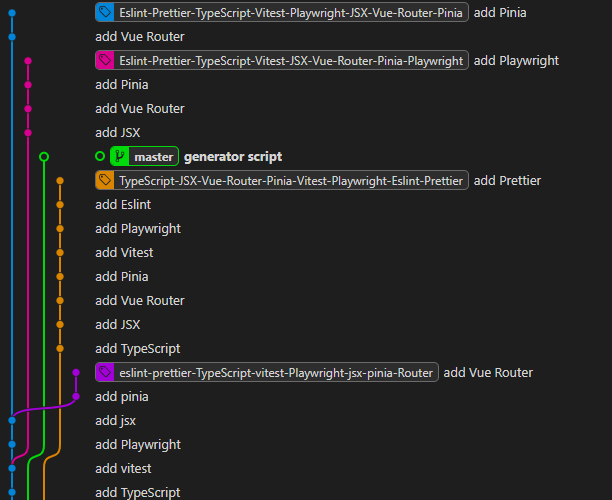This screenshot has height=500, width=612.
Task: Select the add Prettier commit message
Action: pos(507,181)
